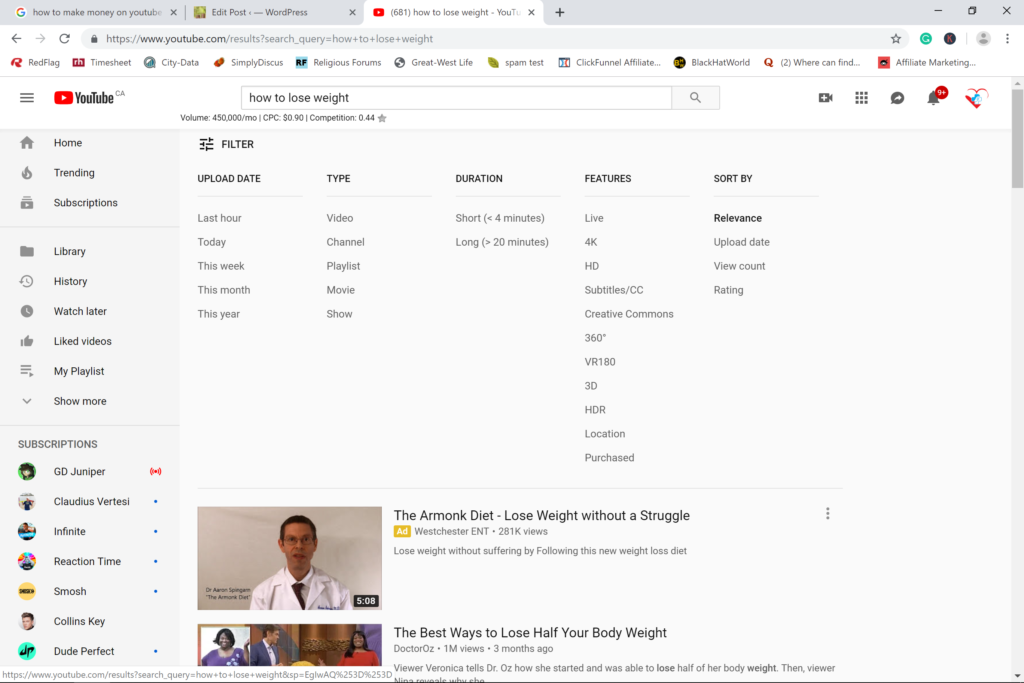1024x683 pixels.
Task: Sort results by Upload date
Action: point(741,242)
